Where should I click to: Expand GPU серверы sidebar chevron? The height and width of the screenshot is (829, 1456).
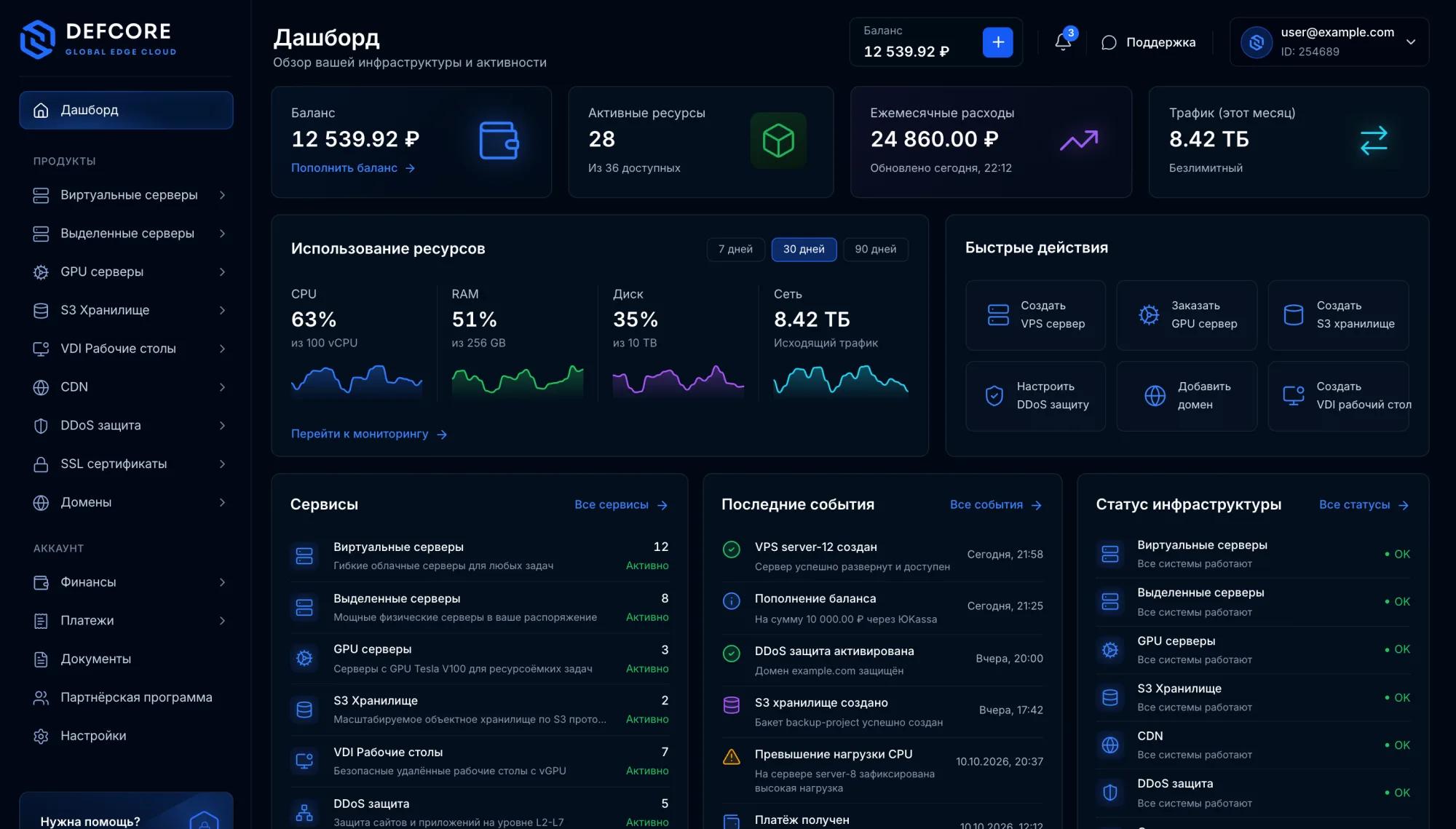coord(222,271)
